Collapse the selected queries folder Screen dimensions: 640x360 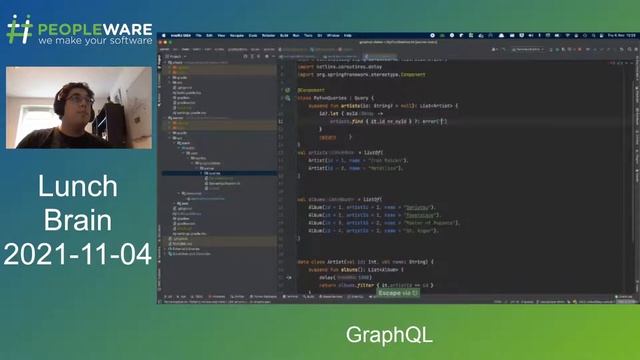click(x=201, y=173)
